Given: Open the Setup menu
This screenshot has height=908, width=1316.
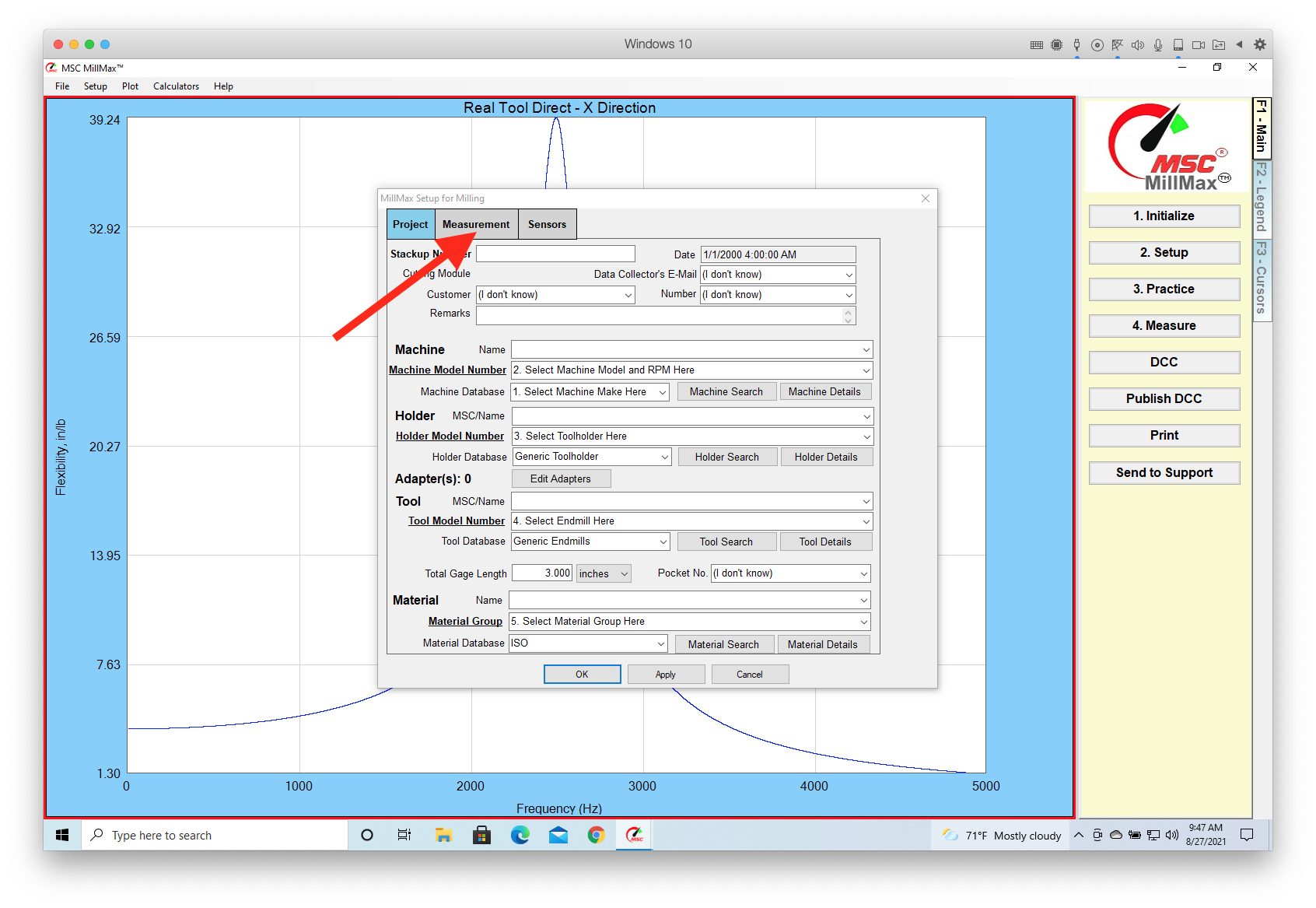Looking at the screenshot, I should pyautogui.click(x=96, y=86).
